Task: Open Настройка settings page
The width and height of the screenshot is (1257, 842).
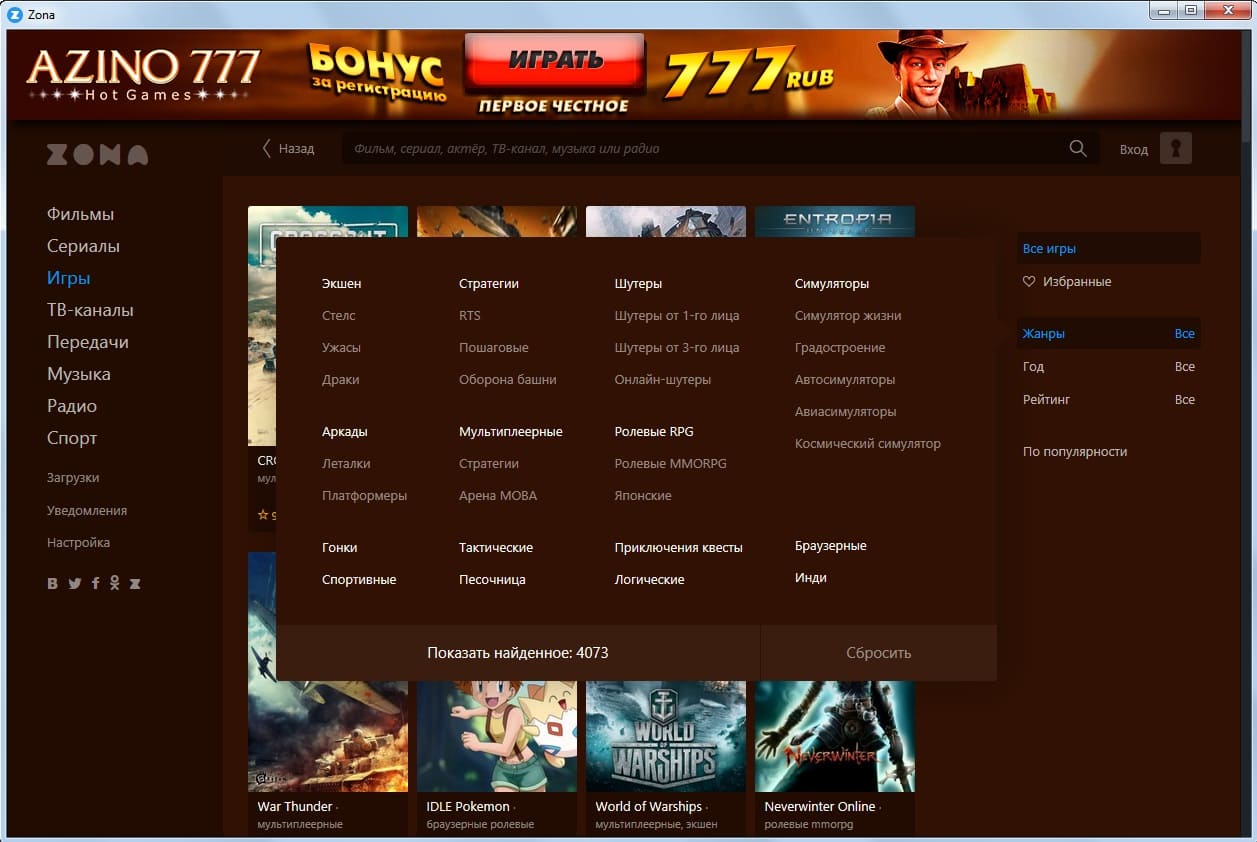Action: [x=78, y=542]
